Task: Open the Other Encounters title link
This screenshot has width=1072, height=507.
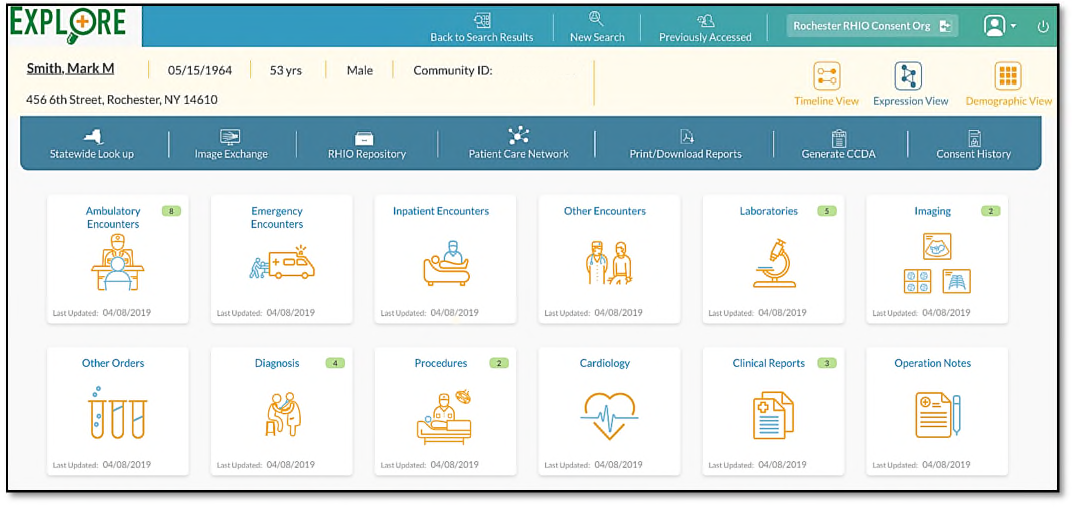Action: (605, 211)
